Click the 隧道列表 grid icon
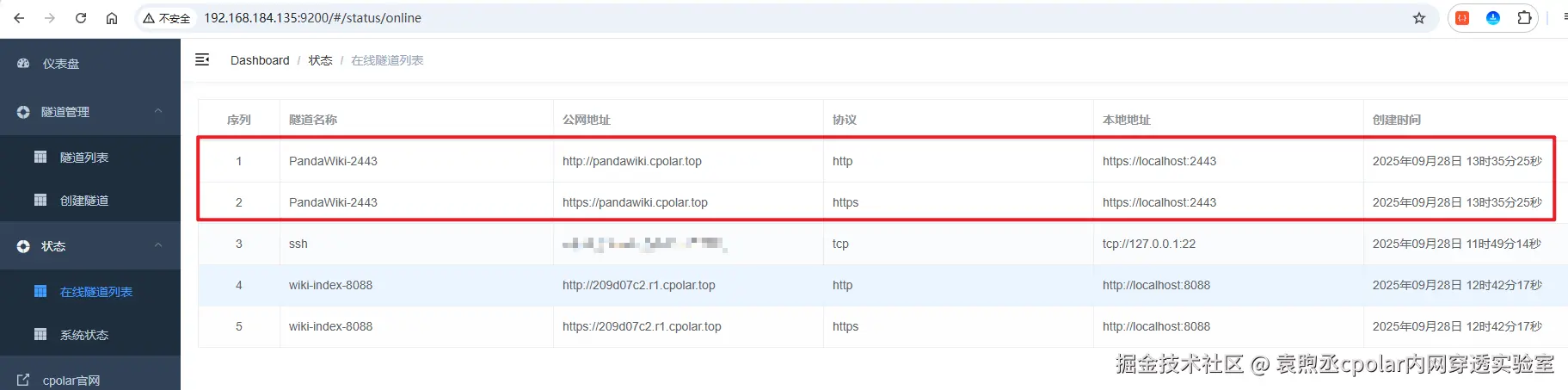The height and width of the screenshot is (390, 1568). click(40, 157)
